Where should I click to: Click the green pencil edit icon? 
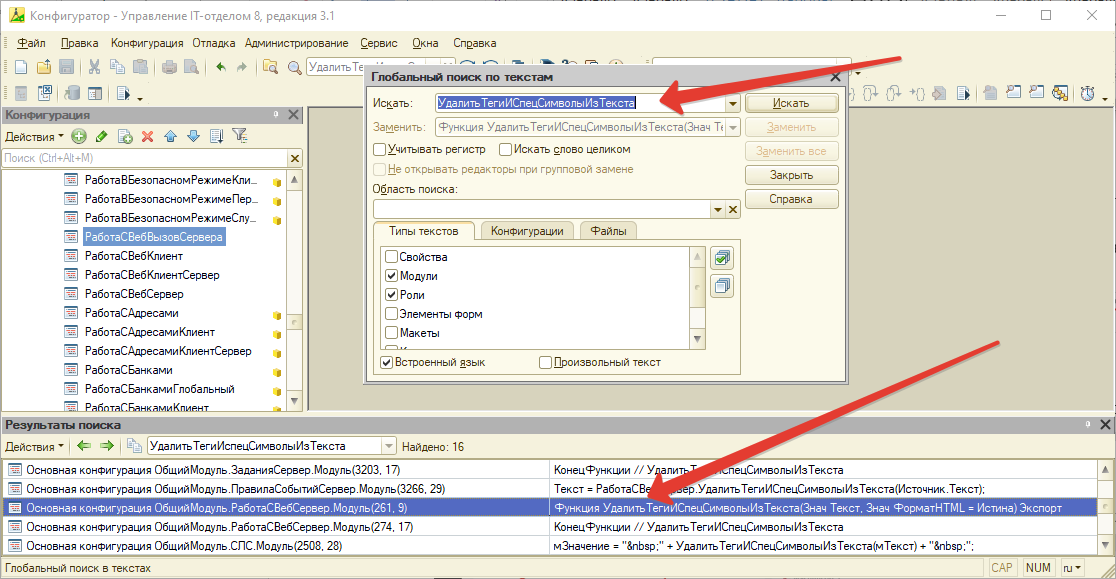point(101,136)
